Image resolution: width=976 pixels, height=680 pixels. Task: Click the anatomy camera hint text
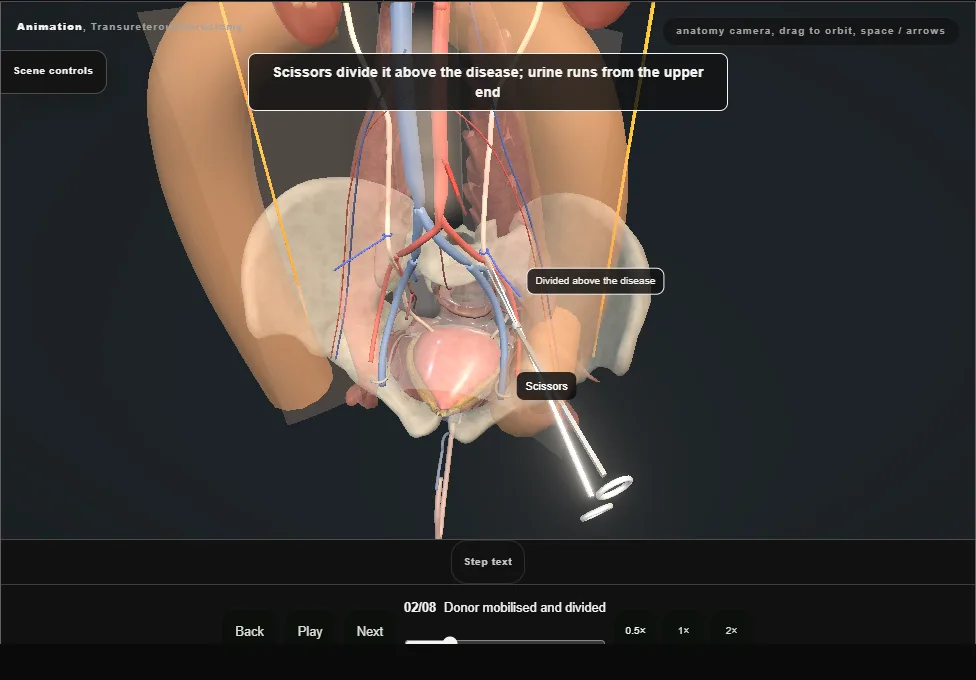810,31
